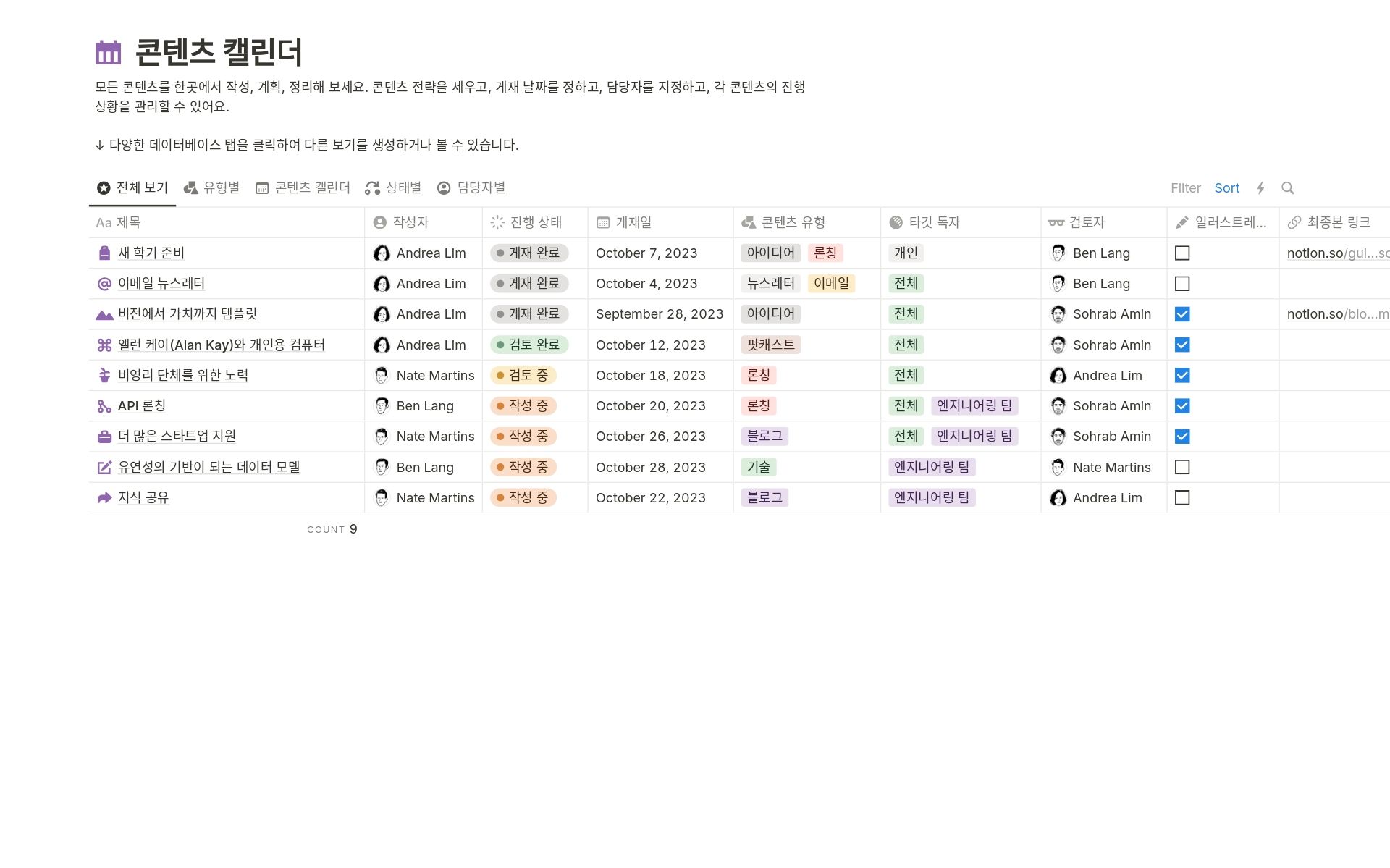Switch to the 콘텐츠 캘린더 view tab
Viewport: 1390px width, 868px height.
click(x=303, y=187)
